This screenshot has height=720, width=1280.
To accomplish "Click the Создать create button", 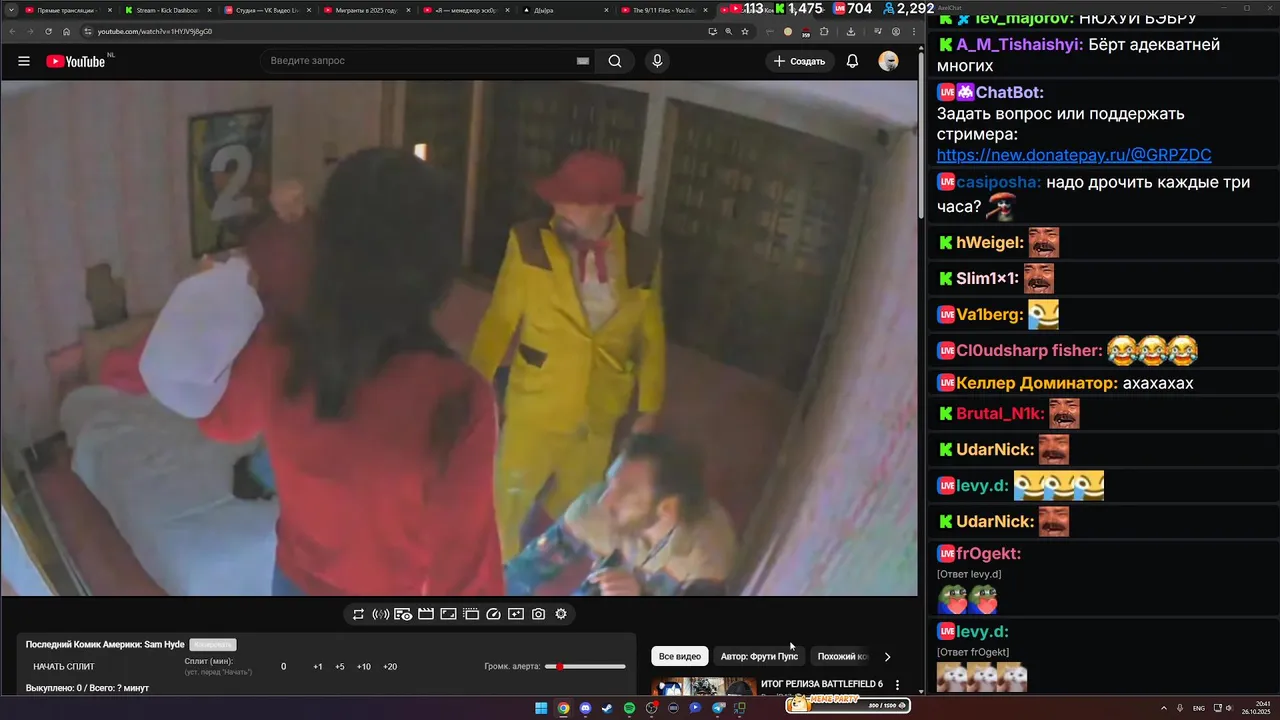I will click(800, 61).
